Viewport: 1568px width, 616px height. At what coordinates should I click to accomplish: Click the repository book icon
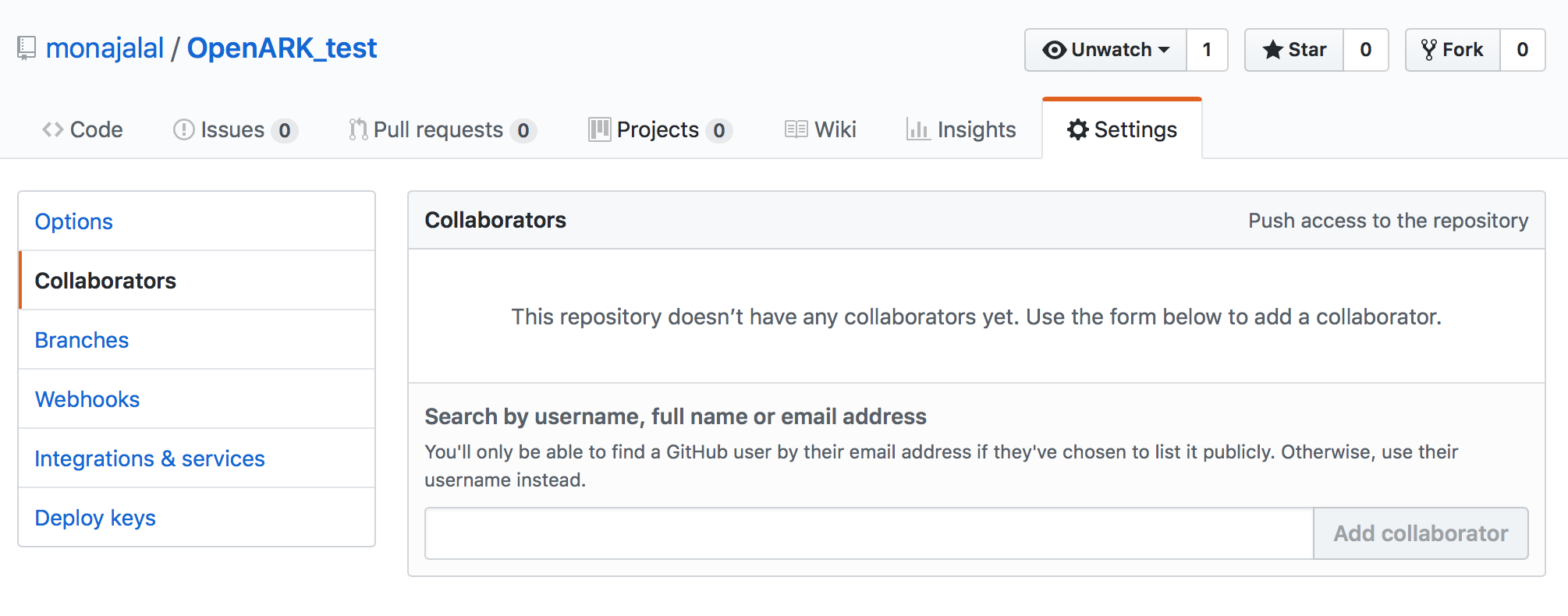pyautogui.click(x=27, y=48)
